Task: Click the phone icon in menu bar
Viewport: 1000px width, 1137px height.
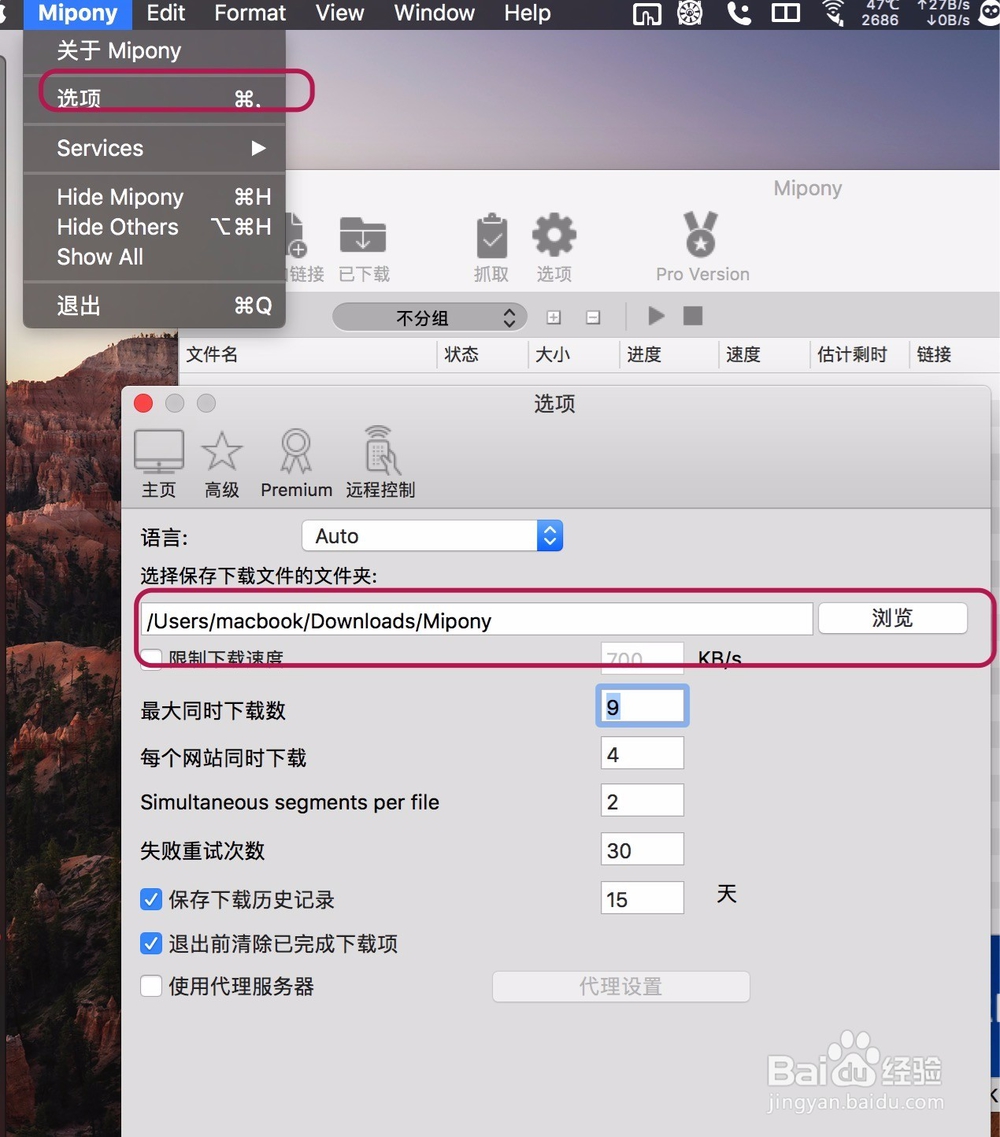Action: point(739,13)
